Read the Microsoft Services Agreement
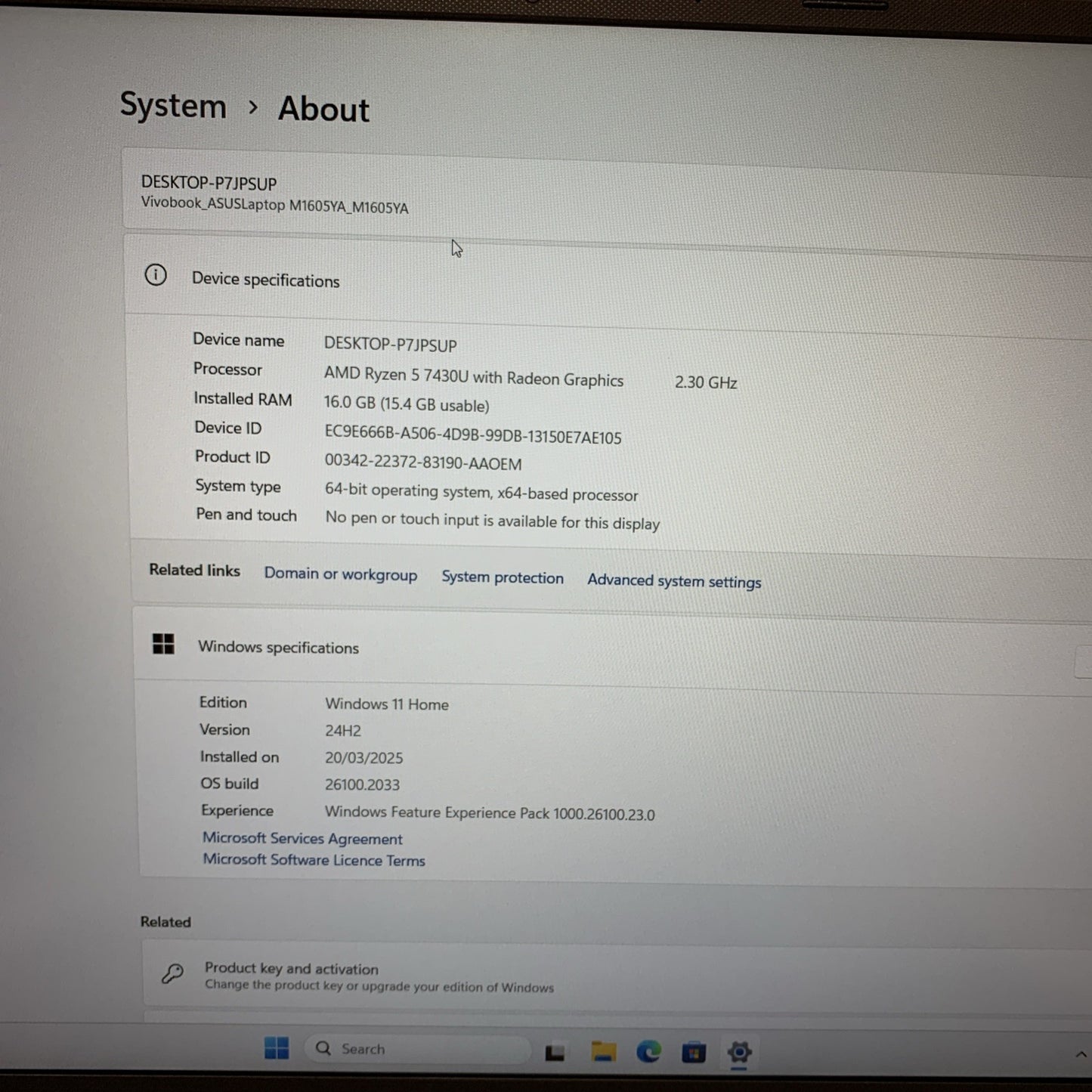Viewport: 1092px width, 1092px height. (302, 839)
